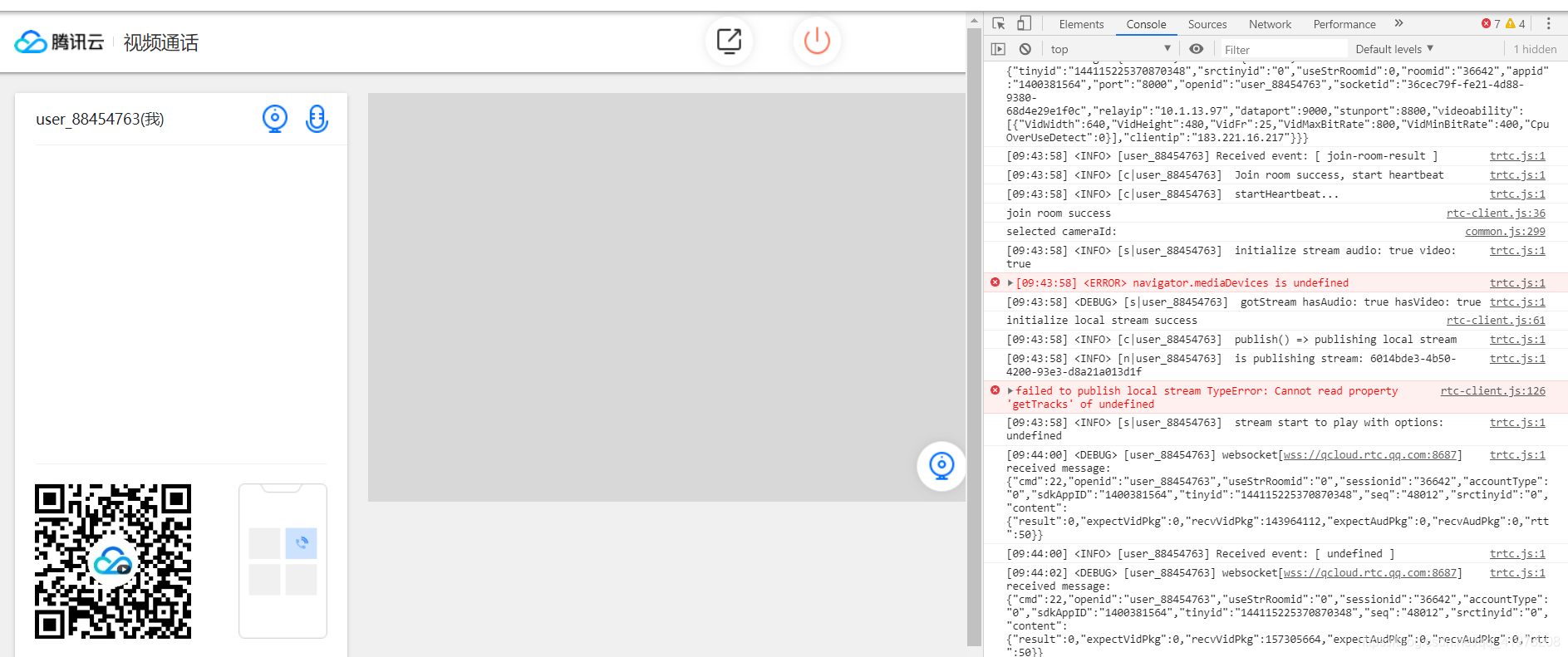Open the DevTools three-dot customize menu

(x=1548, y=24)
